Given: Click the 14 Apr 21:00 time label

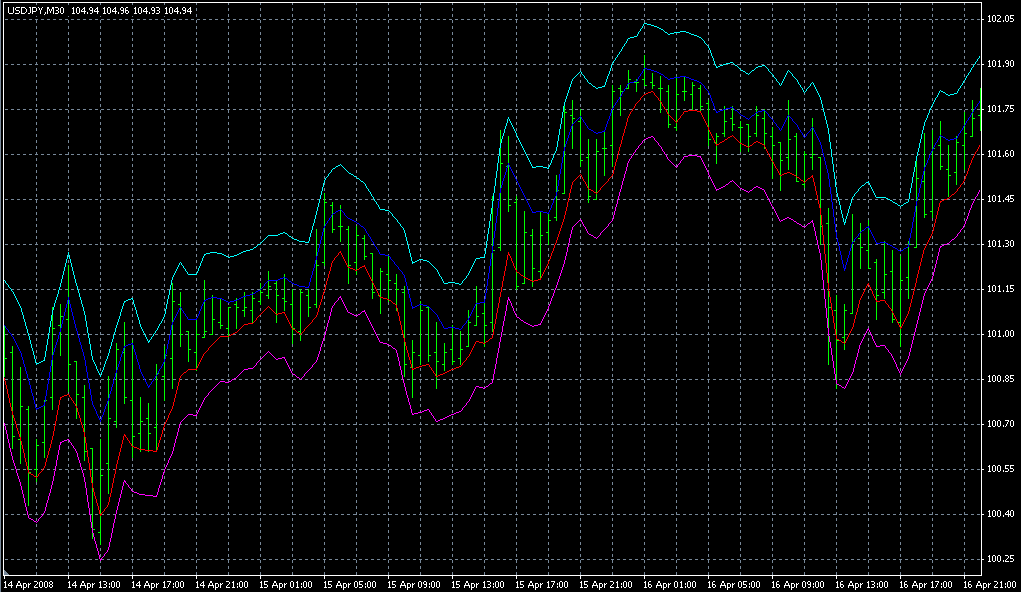Looking at the screenshot, I should click(x=220, y=584).
